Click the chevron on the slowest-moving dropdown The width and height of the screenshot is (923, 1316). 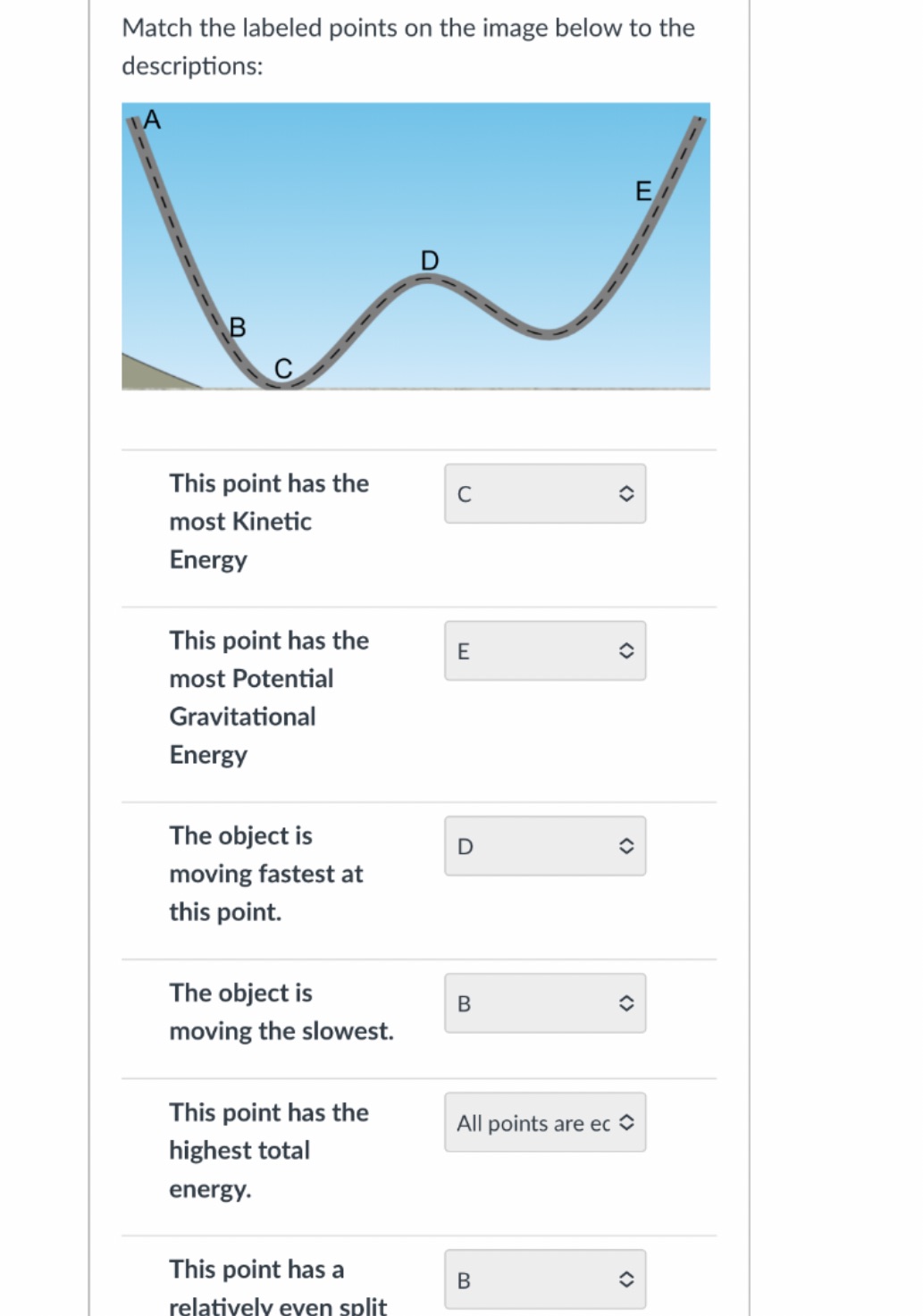(x=625, y=1002)
